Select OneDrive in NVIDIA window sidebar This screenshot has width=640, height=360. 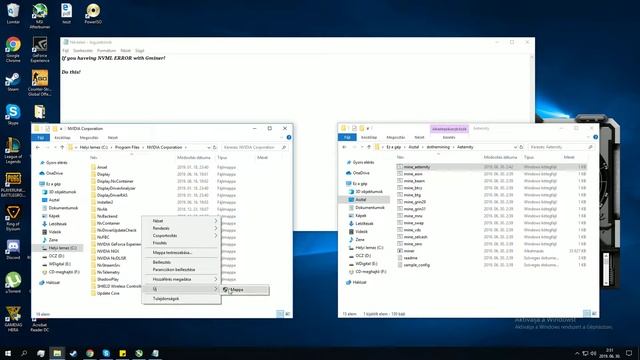(x=51, y=173)
